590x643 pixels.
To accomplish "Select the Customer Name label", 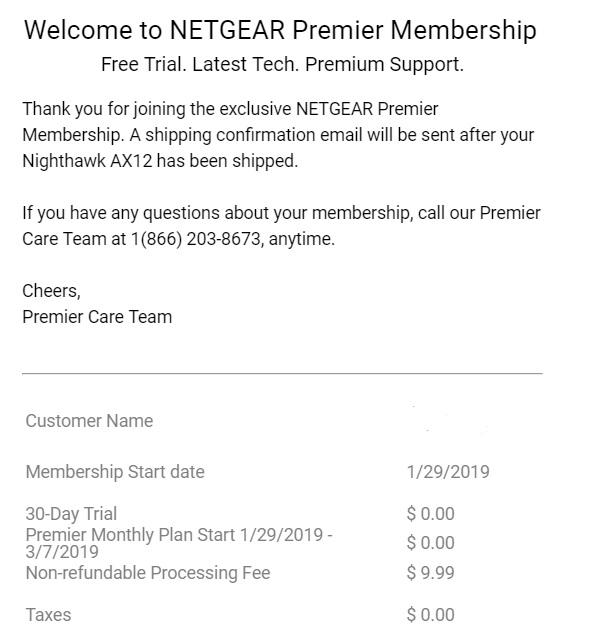I will point(89,421).
